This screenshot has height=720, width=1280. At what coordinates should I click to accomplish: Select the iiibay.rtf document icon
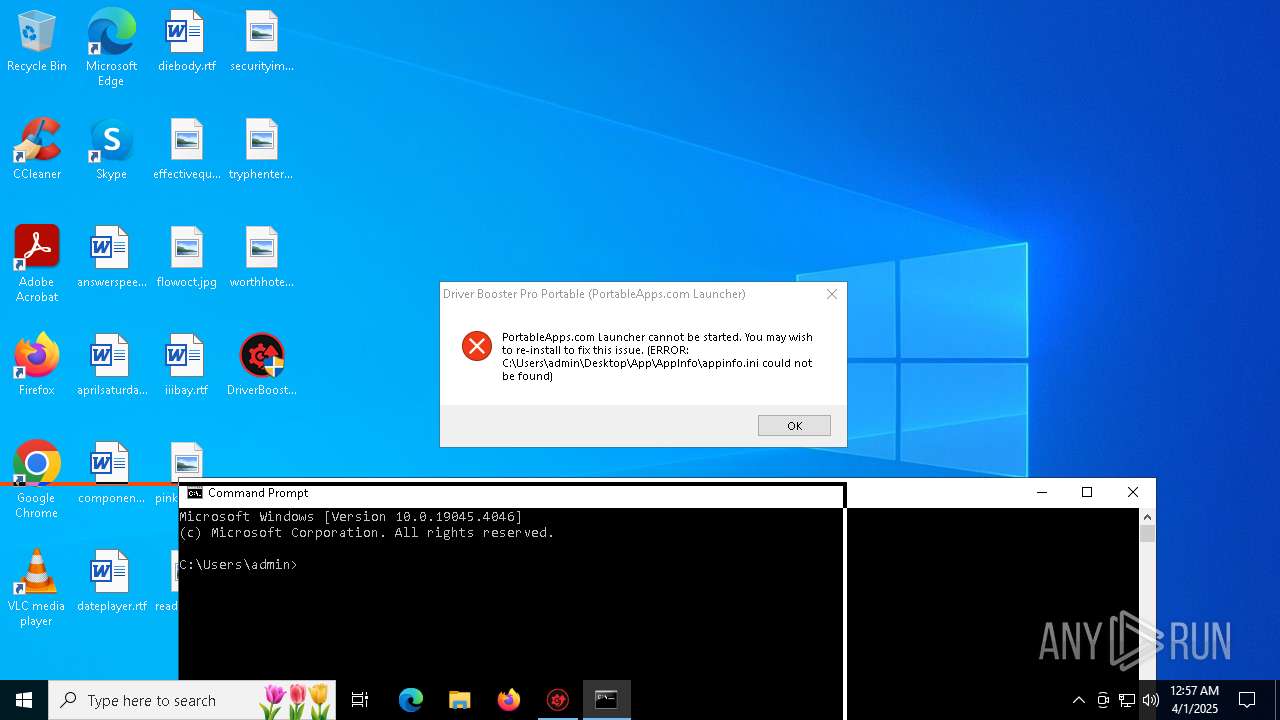[186, 365]
